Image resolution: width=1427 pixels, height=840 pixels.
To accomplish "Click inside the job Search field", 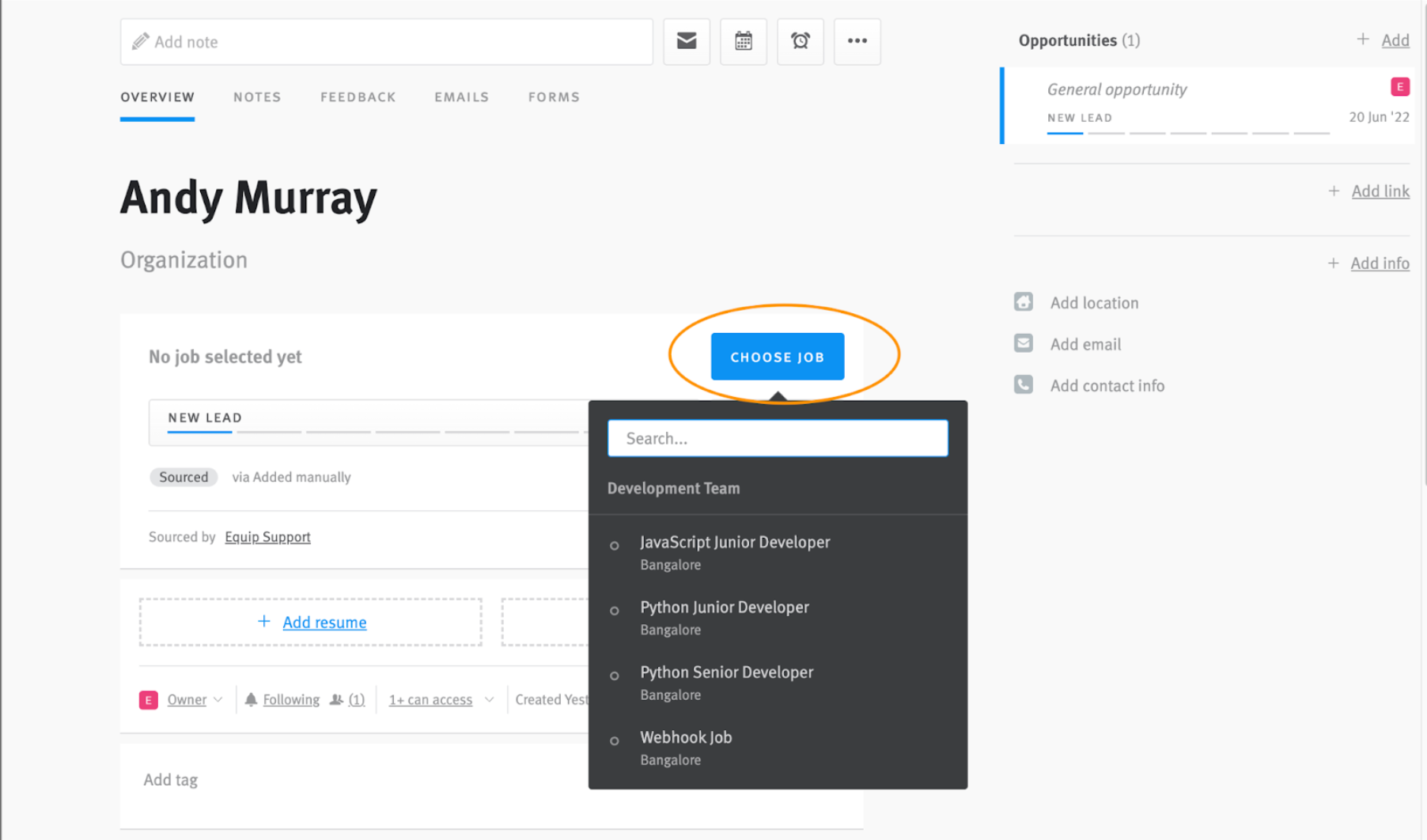I will 777,437.
